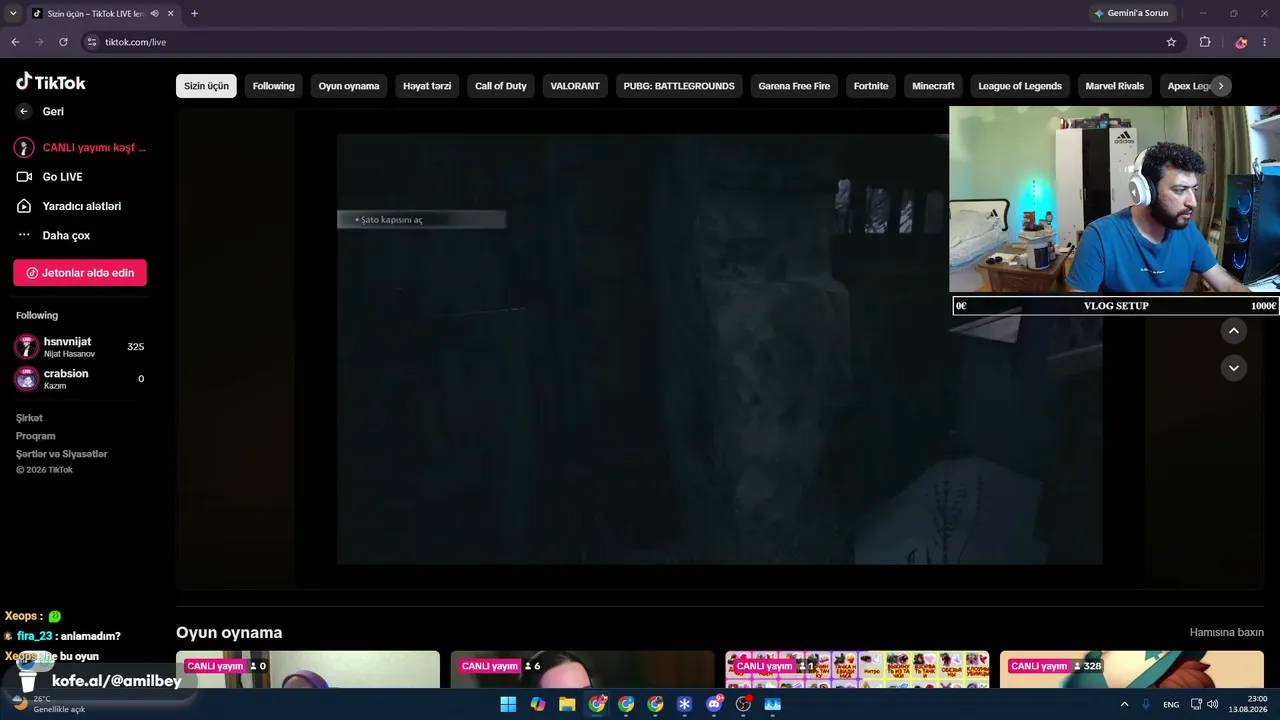Open Discord from the taskbar
The image size is (1280, 720).
[x=714, y=704]
